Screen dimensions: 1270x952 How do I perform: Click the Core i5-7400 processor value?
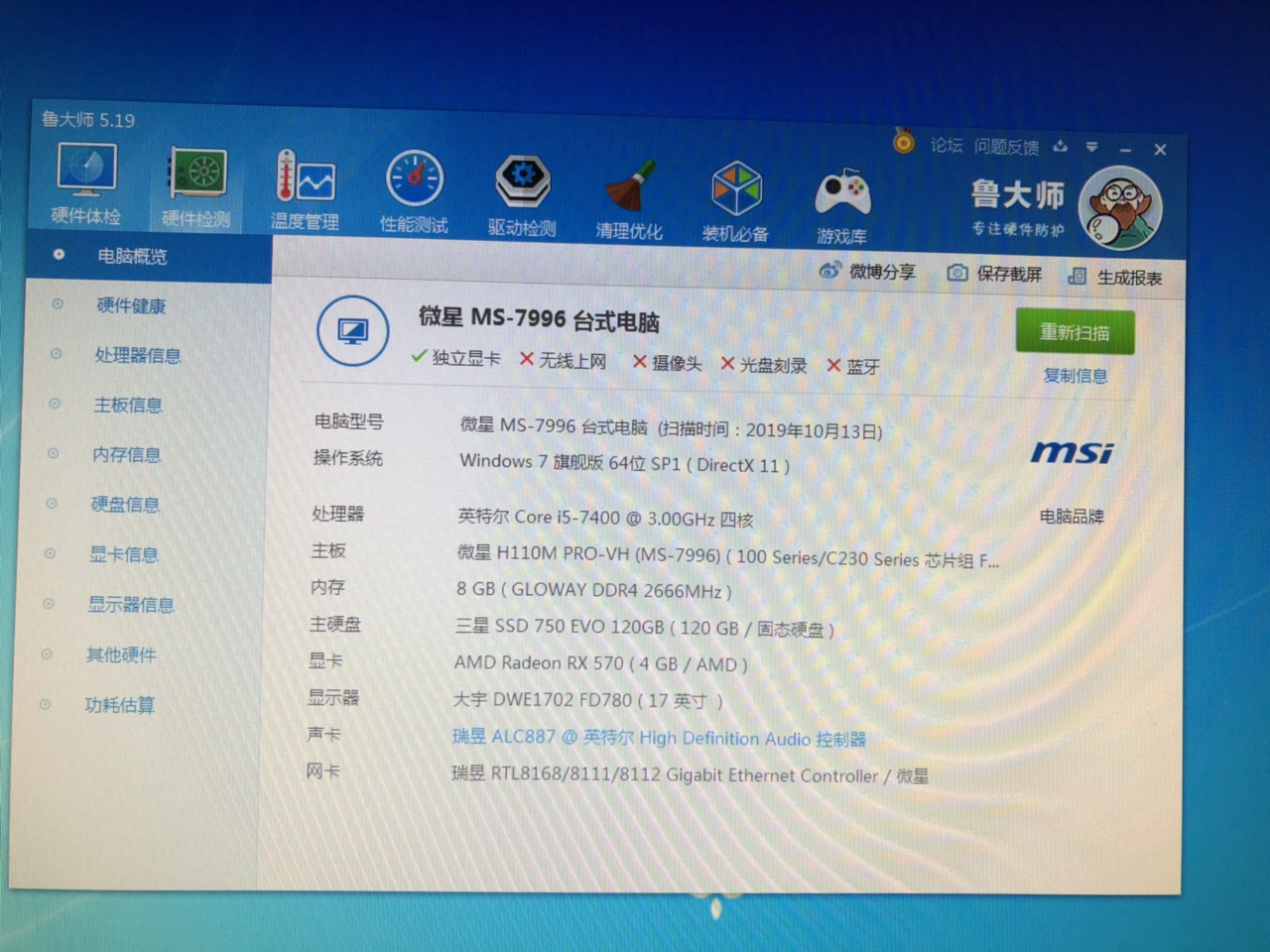click(x=605, y=517)
